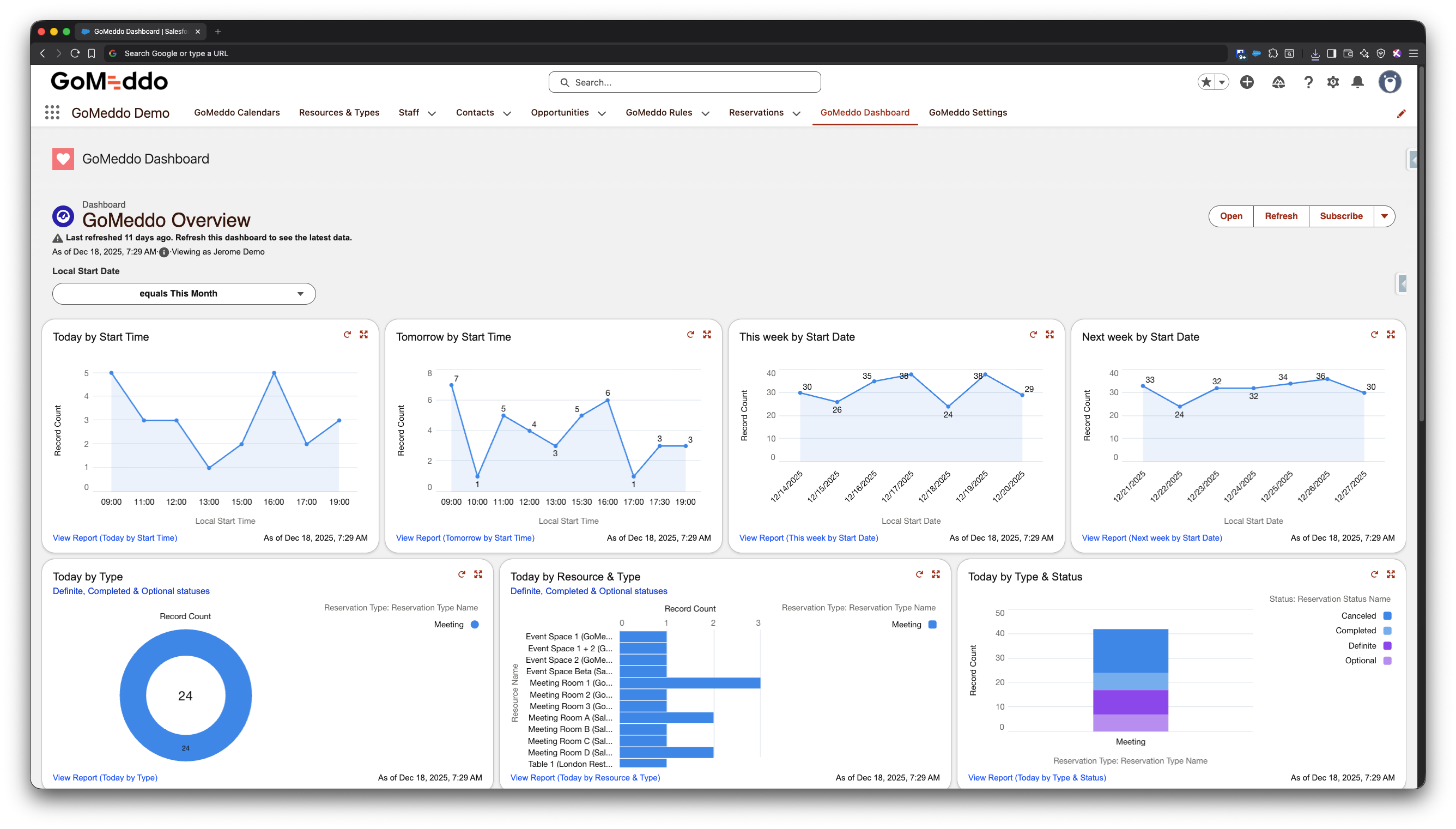The height and width of the screenshot is (829, 1456).
Task: Open the Trailhead guidance icon
Action: (x=1278, y=82)
